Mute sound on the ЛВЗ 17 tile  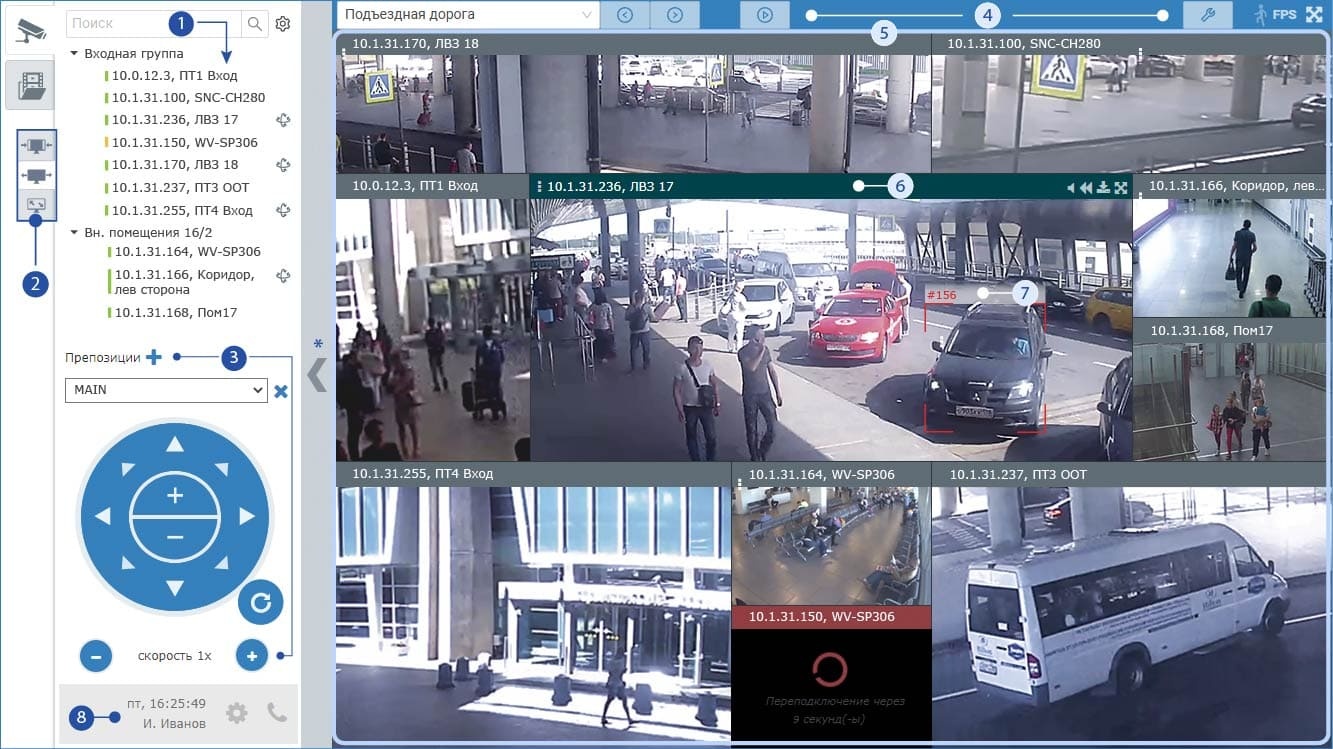[x=1069, y=187]
